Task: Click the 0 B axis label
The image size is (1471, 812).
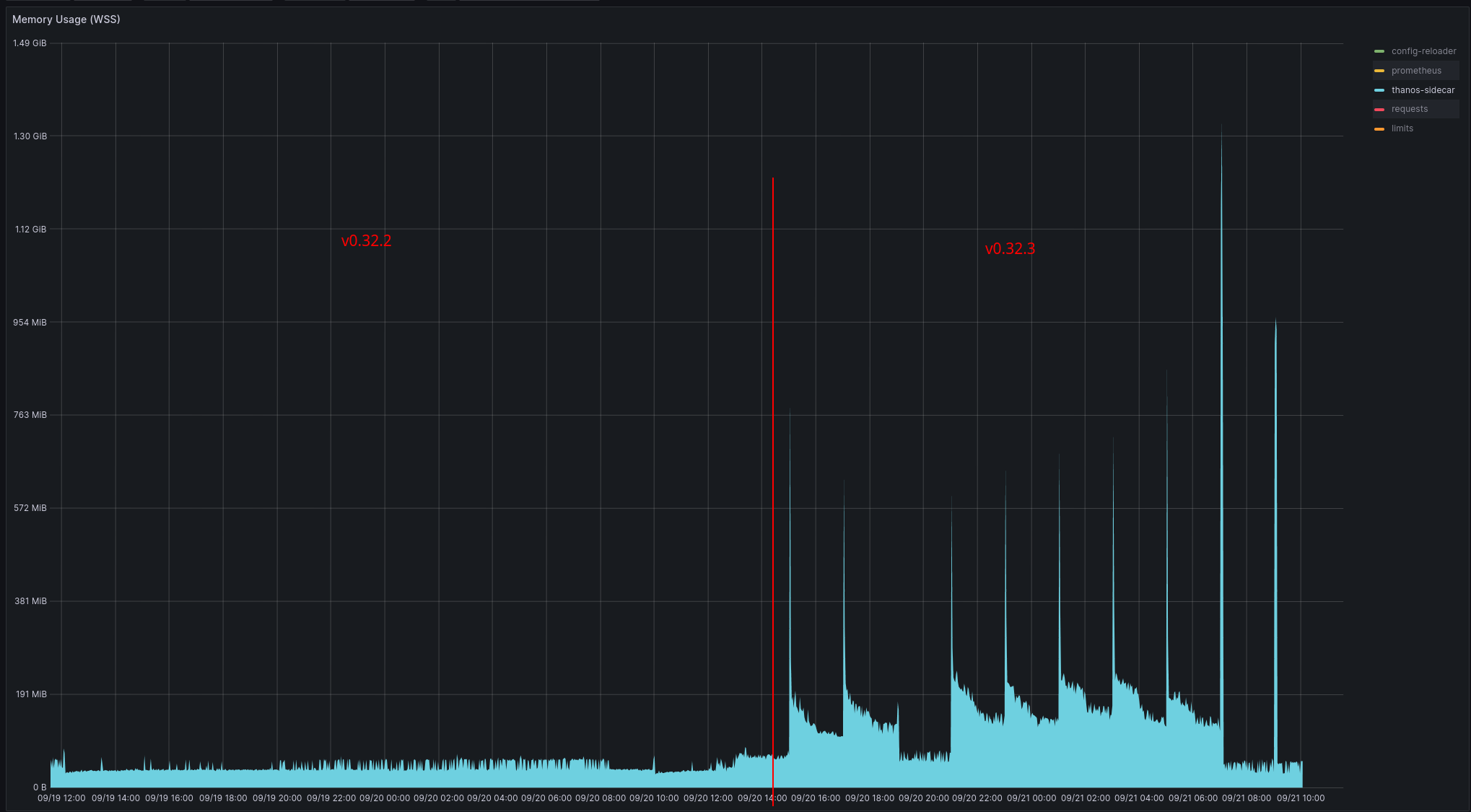Action: tap(38, 788)
